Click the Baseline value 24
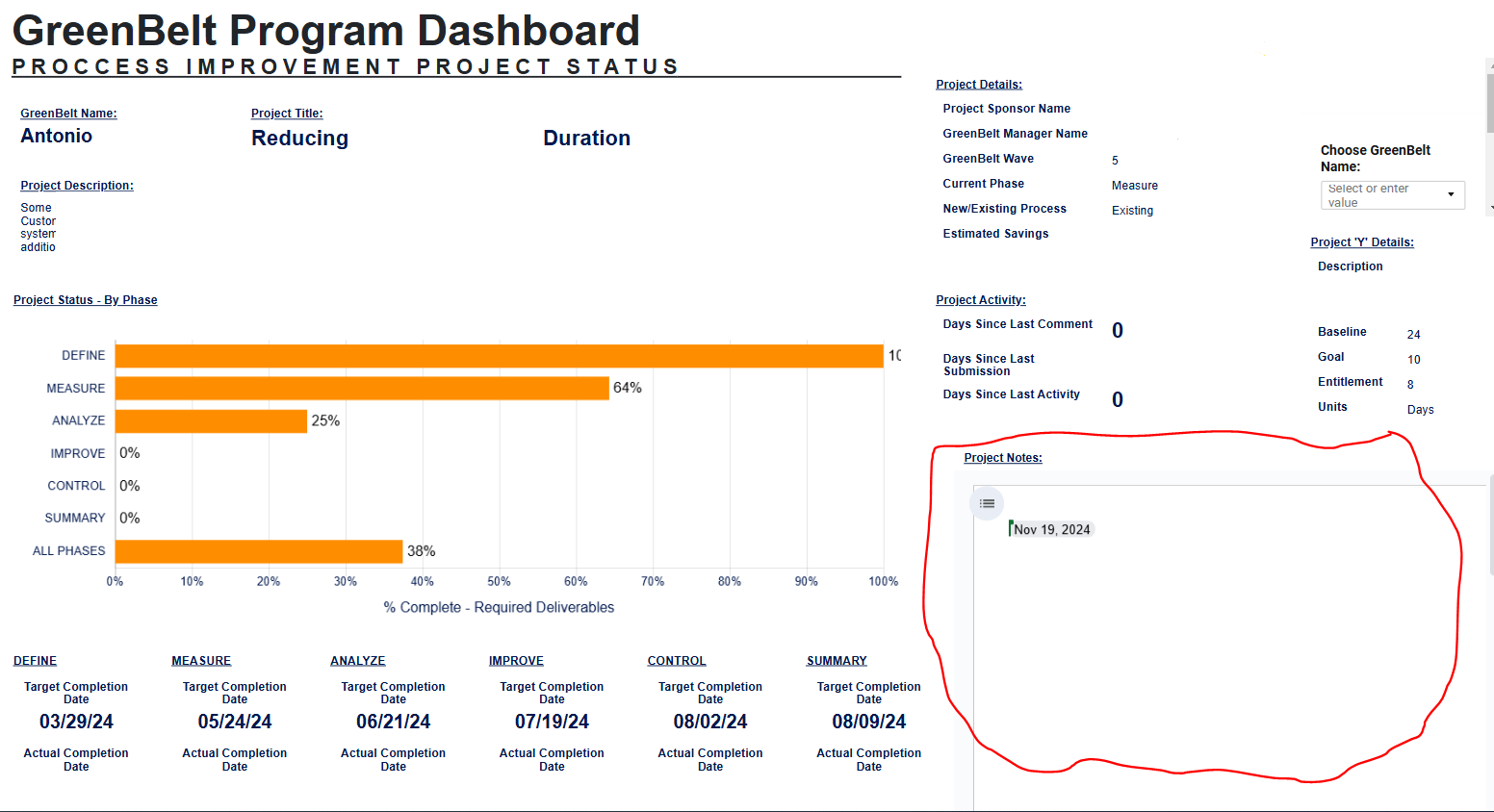Screen dimensions: 1494x812 tap(1413, 335)
